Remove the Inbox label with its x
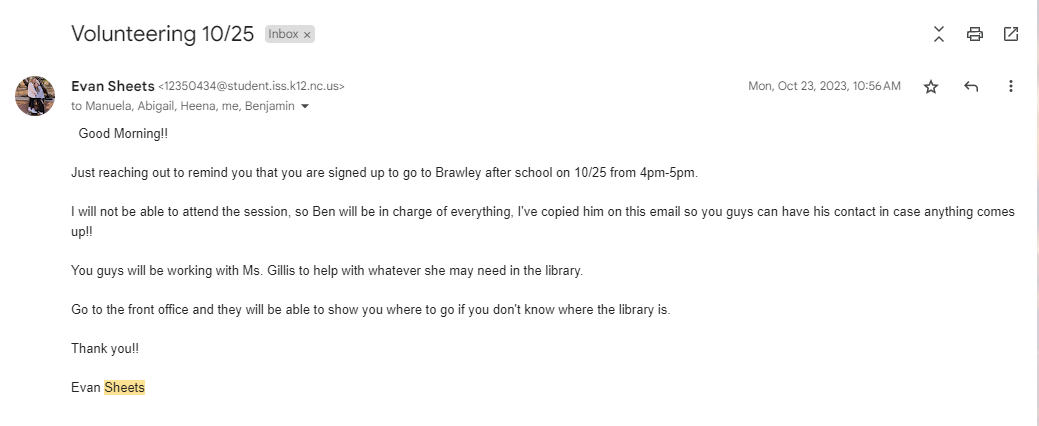Image resolution: width=1039 pixels, height=426 pixels. 308,35
